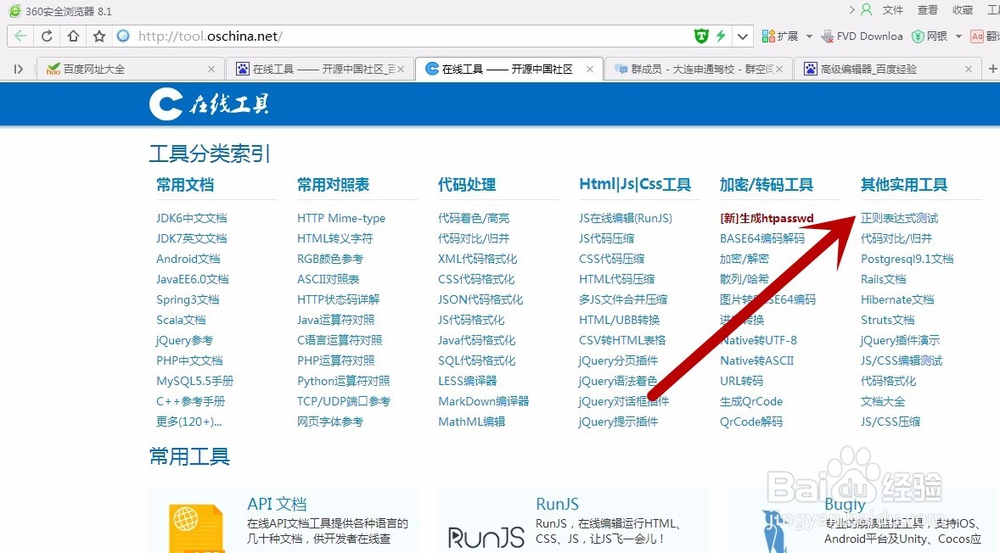Open a new tab with plus button
The width and height of the screenshot is (1000, 553).
[x=992, y=69]
